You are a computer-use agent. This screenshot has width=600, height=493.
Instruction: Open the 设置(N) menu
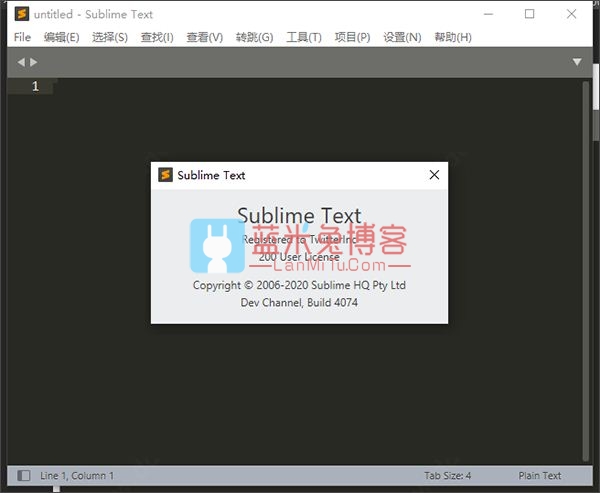[x=402, y=37]
